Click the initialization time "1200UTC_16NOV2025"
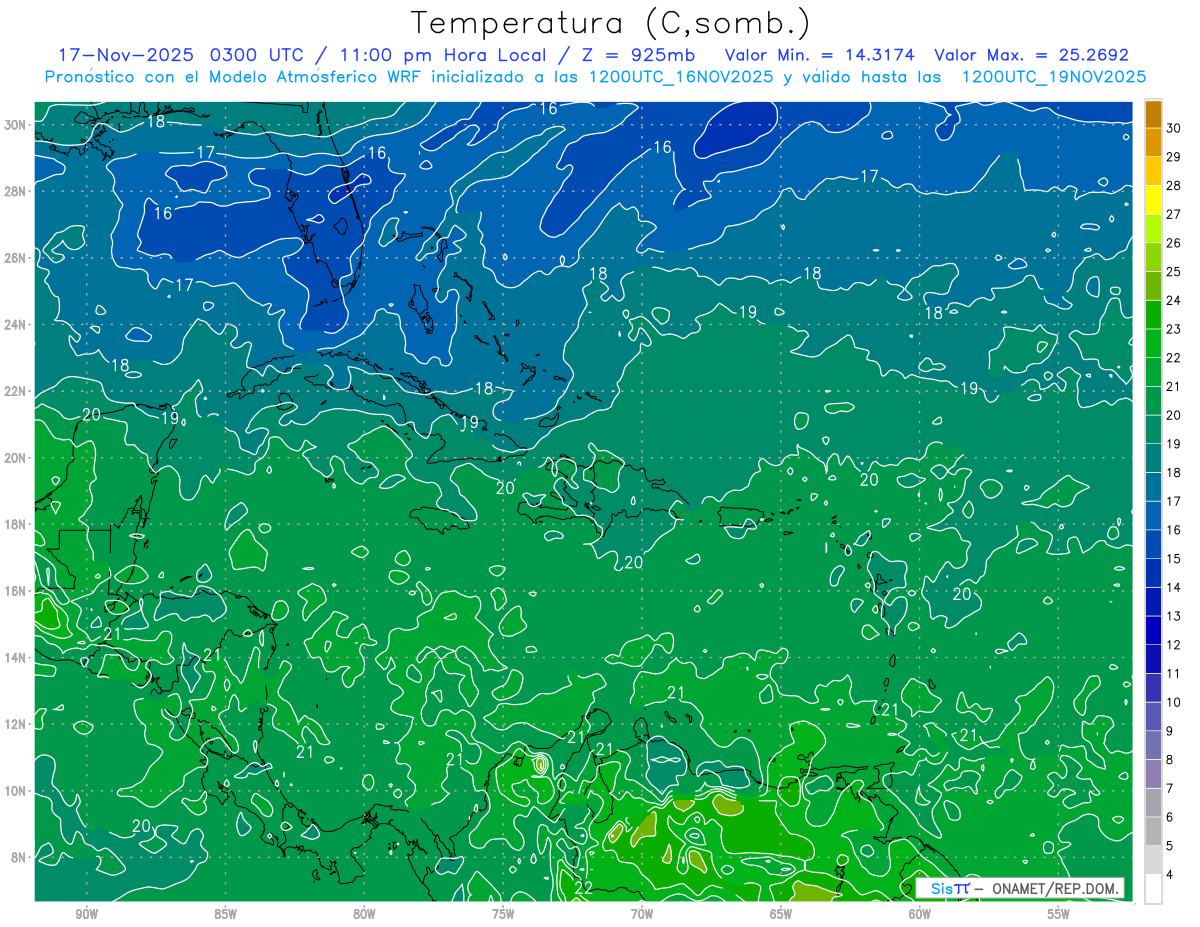1200x927 pixels. 682,77
